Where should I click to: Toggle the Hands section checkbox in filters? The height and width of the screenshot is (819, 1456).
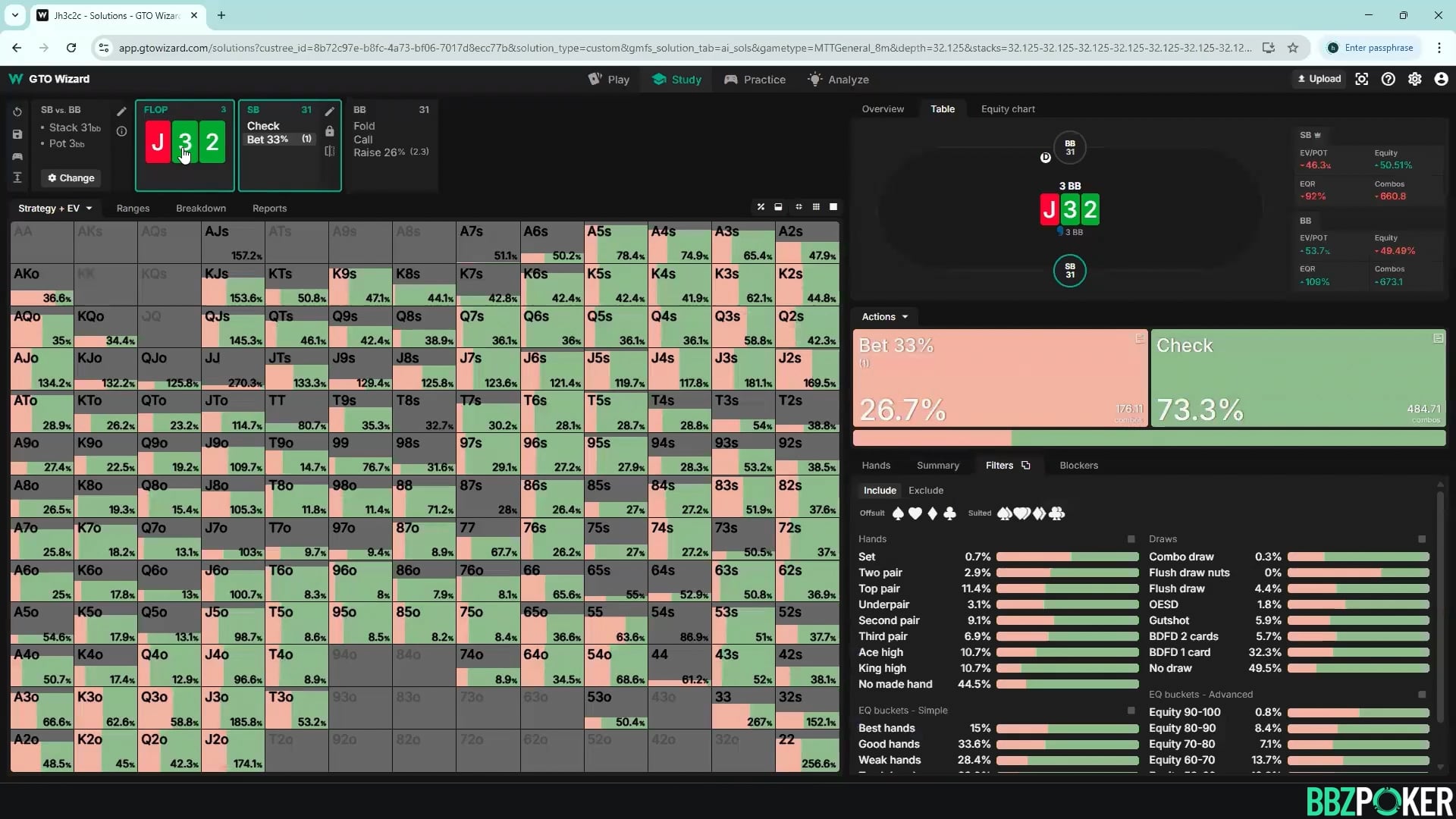pos(1131,539)
